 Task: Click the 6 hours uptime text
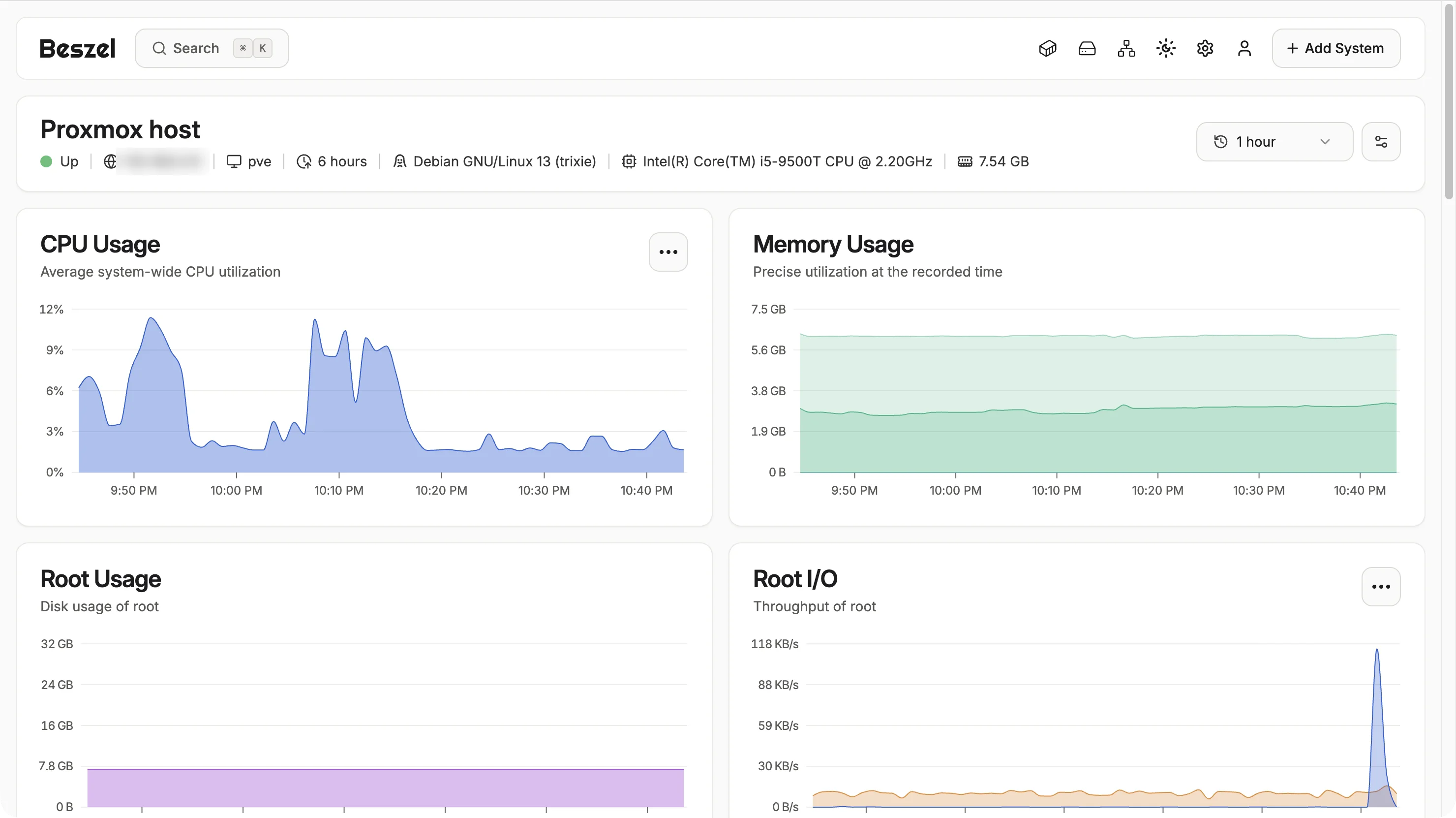342,162
